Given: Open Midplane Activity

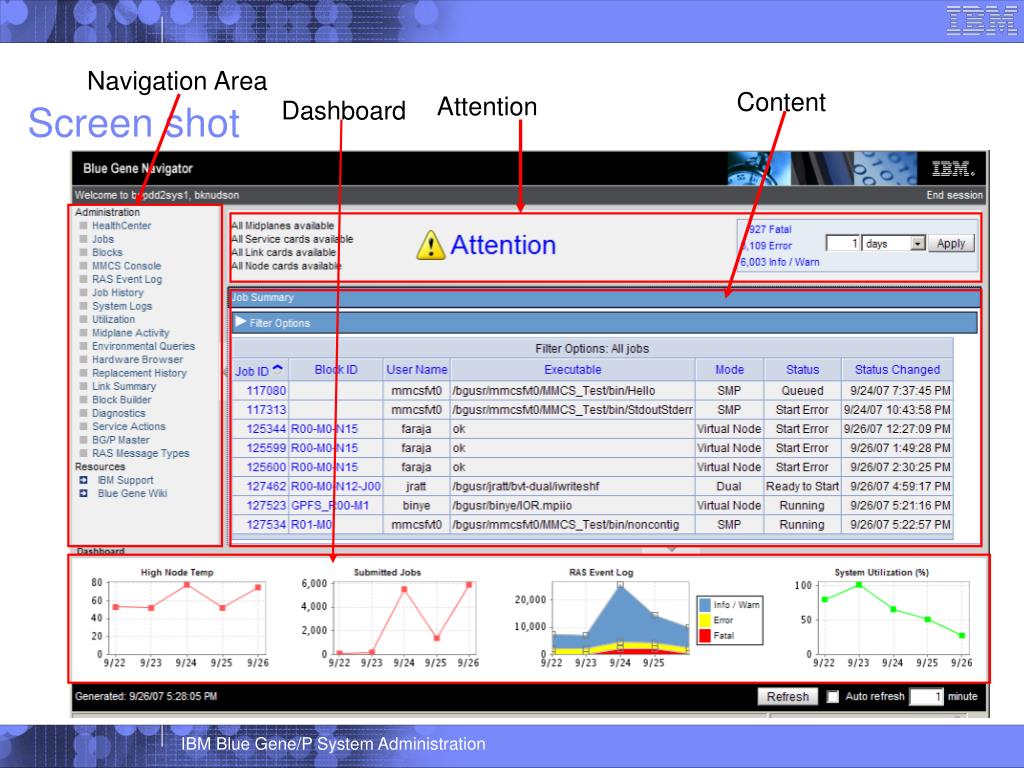Looking at the screenshot, I should 130,332.
